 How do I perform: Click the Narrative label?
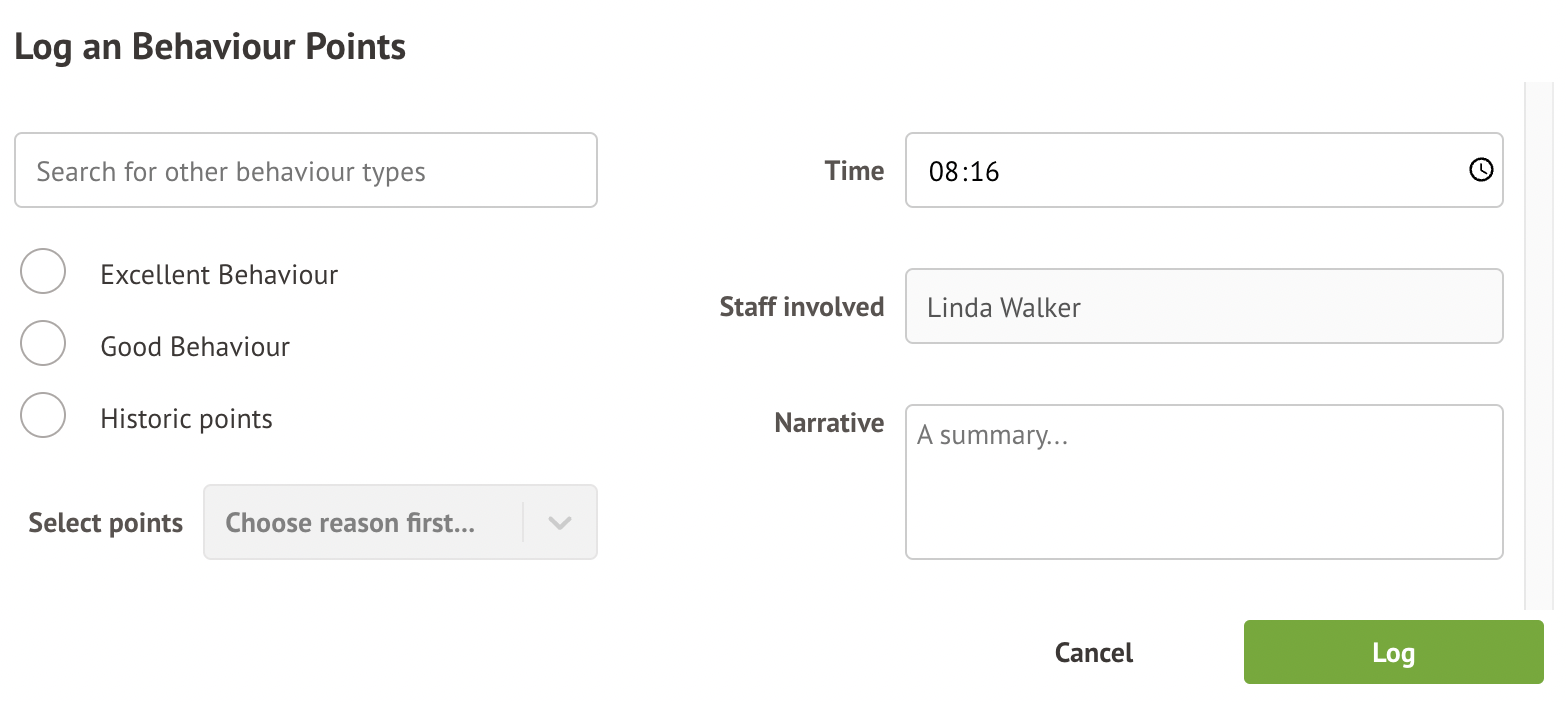(829, 423)
